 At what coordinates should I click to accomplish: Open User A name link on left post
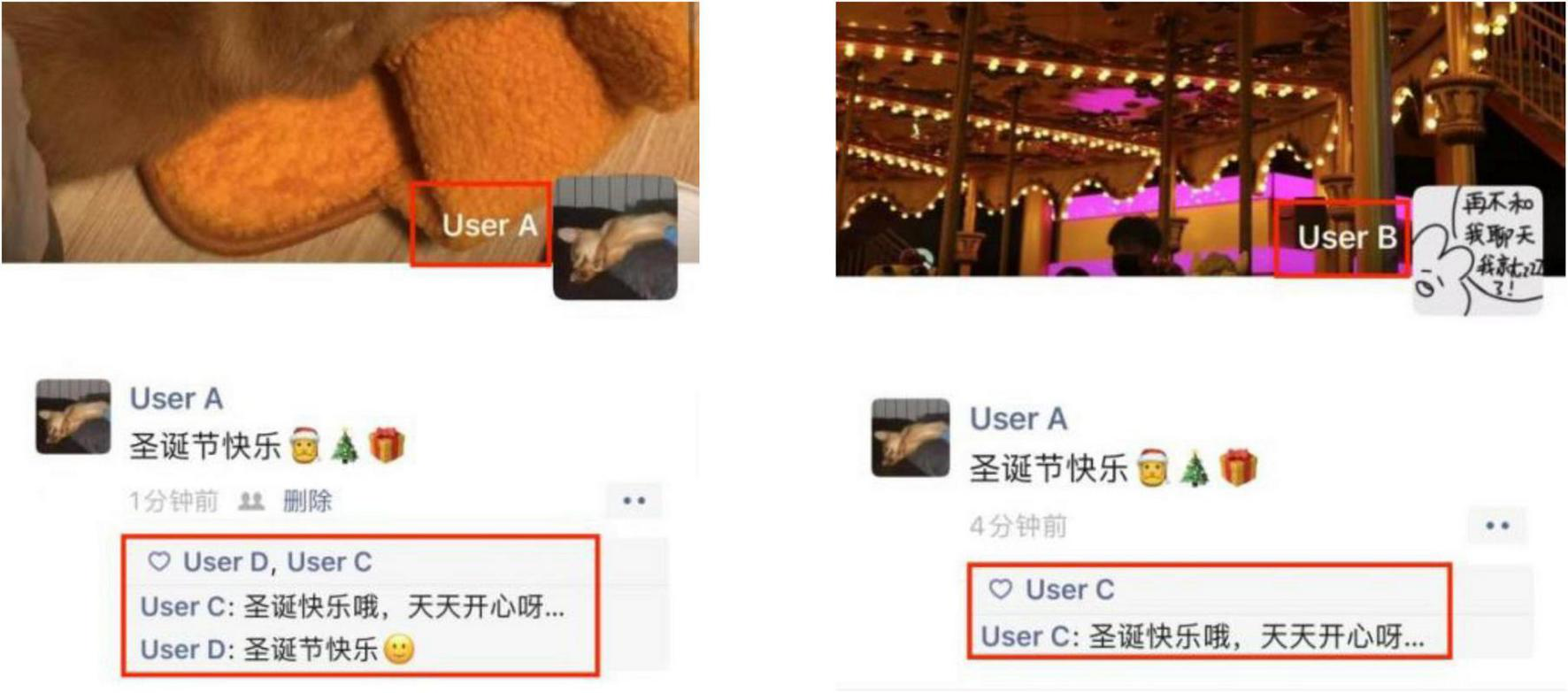pos(176,398)
